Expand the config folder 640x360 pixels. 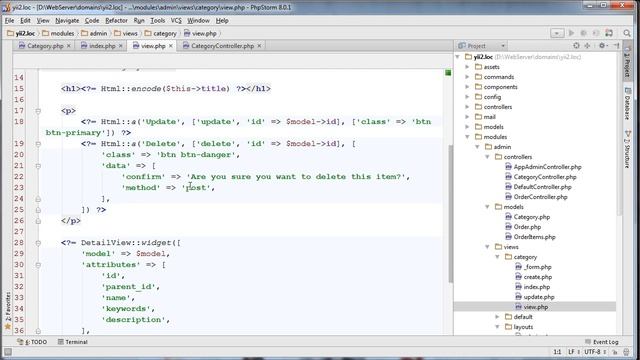[467, 97]
